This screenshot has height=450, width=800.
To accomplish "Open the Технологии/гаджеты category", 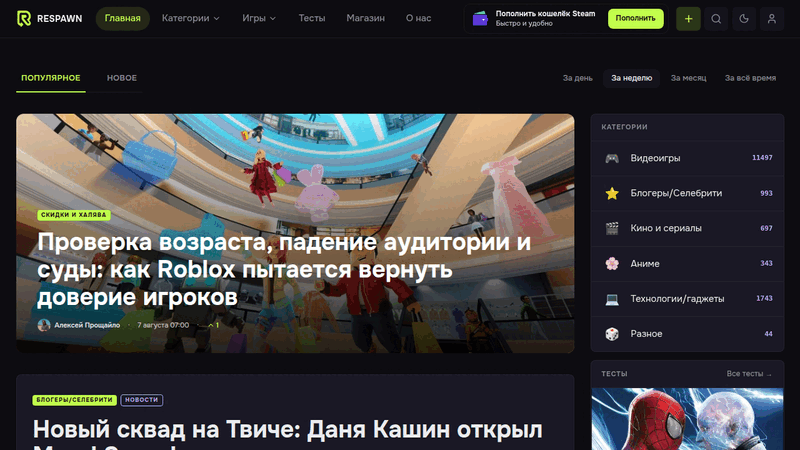I will pyautogui.click(x=687, y=298).
